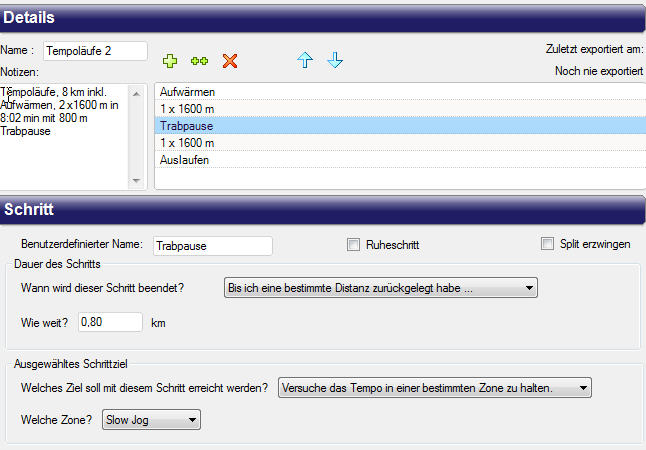The width and height of the screenshot is (646, 450).
Task: Click inside the Notizen text area
Action: pyautogui.click(x=66, y=150)
